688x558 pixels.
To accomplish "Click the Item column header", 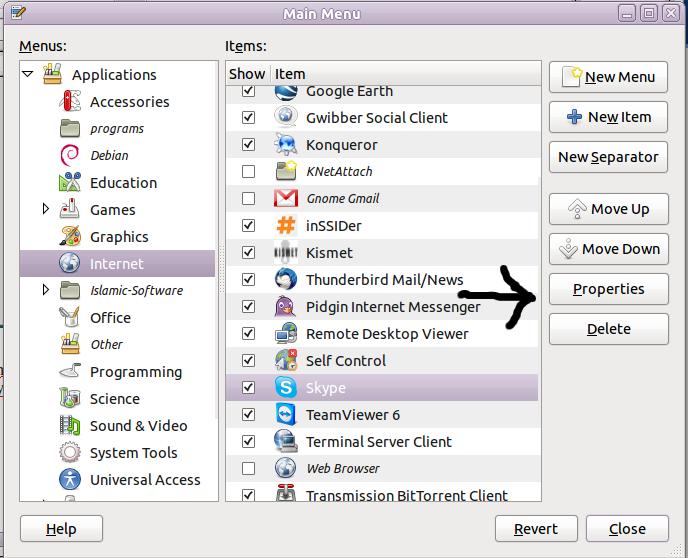I will pyautogui.click(x=405, y=74).
